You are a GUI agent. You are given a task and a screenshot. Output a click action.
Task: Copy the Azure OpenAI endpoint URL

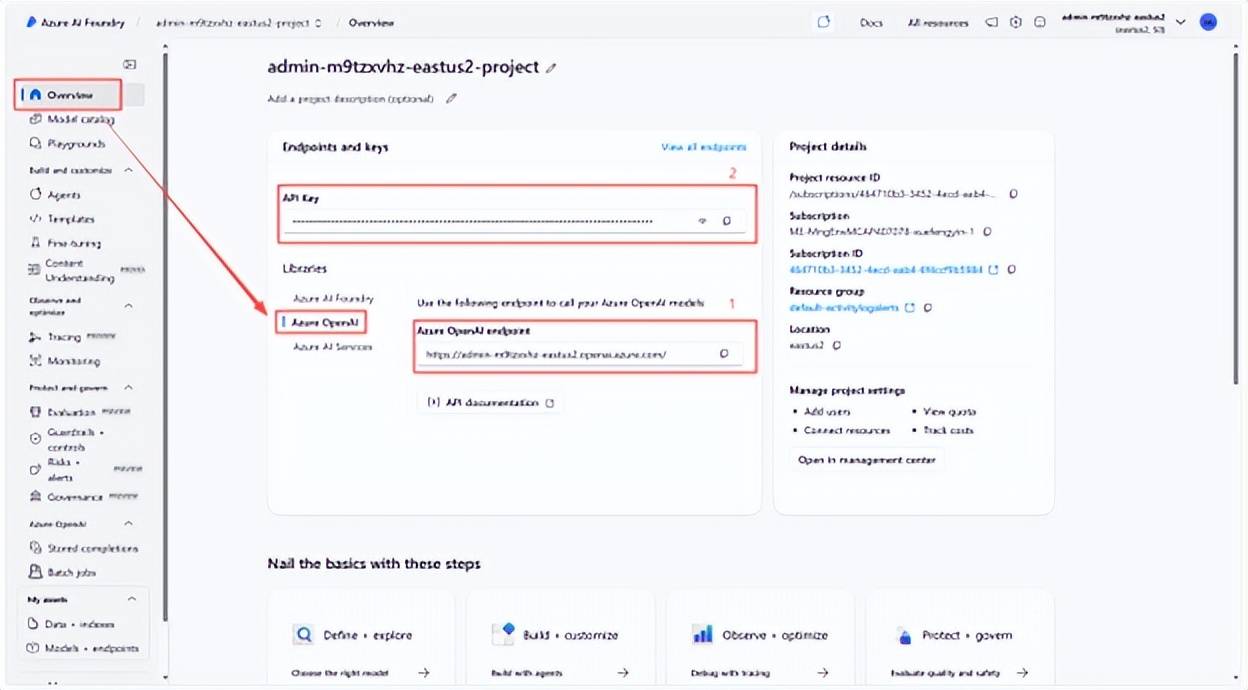[x=724, y=353]
